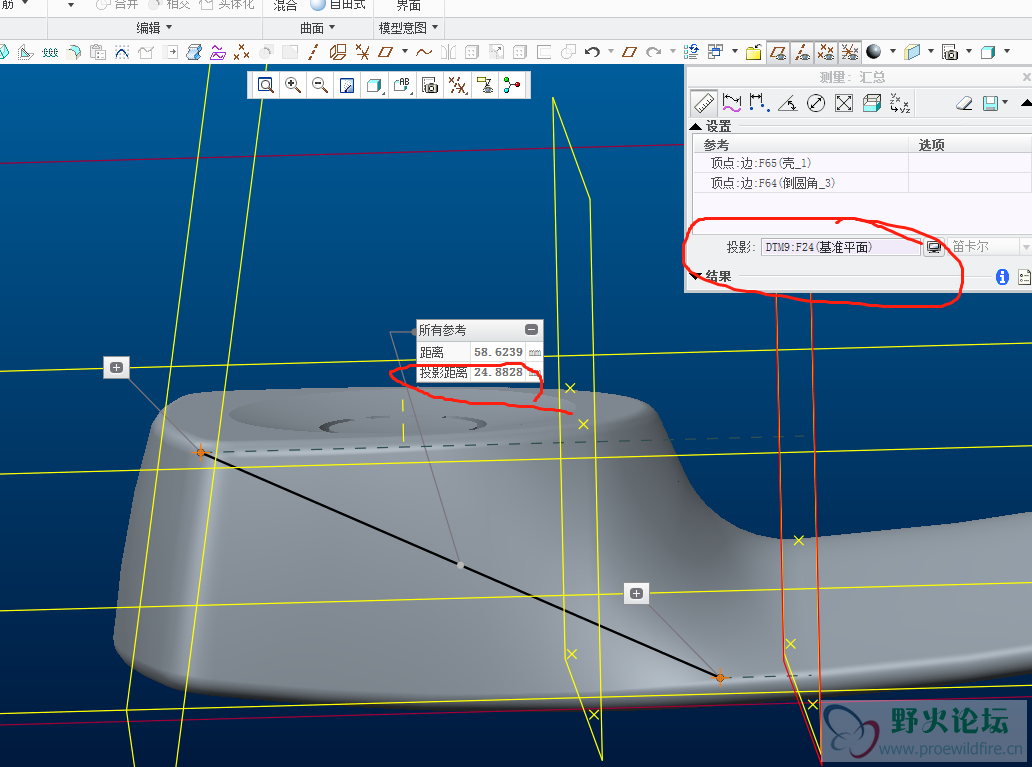Open the datum plane dropdown arrow
Viewport: 1032px width, 767px height.
click(x=405, y=51)
